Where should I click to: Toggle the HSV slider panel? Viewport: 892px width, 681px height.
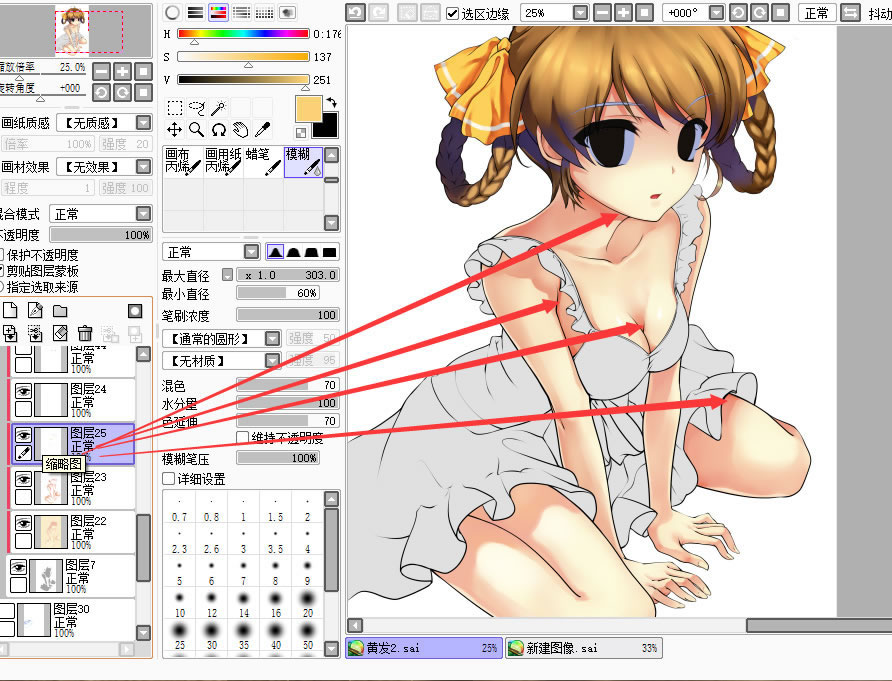pyautogui.click(x=218, y=13)
